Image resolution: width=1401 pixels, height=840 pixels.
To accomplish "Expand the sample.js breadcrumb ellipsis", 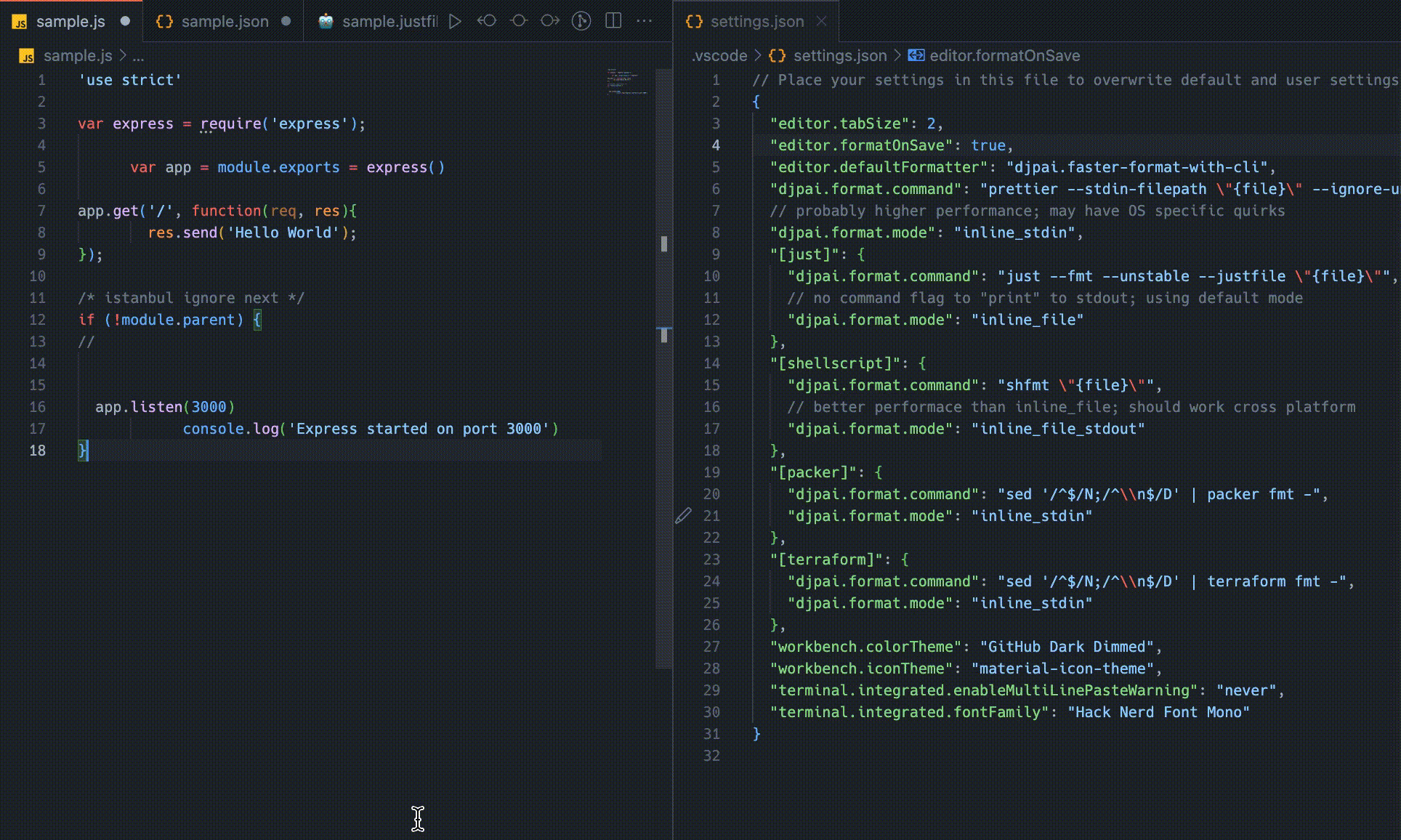I will [x=138, y=56].
